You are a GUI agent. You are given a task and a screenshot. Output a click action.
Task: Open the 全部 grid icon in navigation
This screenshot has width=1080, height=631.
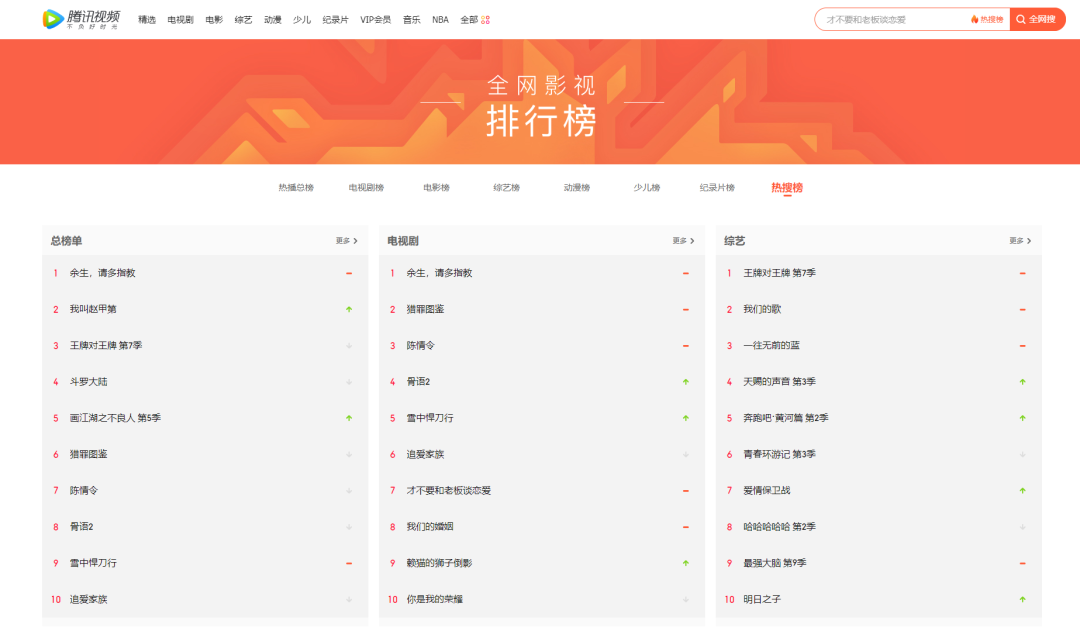[486, 20]
